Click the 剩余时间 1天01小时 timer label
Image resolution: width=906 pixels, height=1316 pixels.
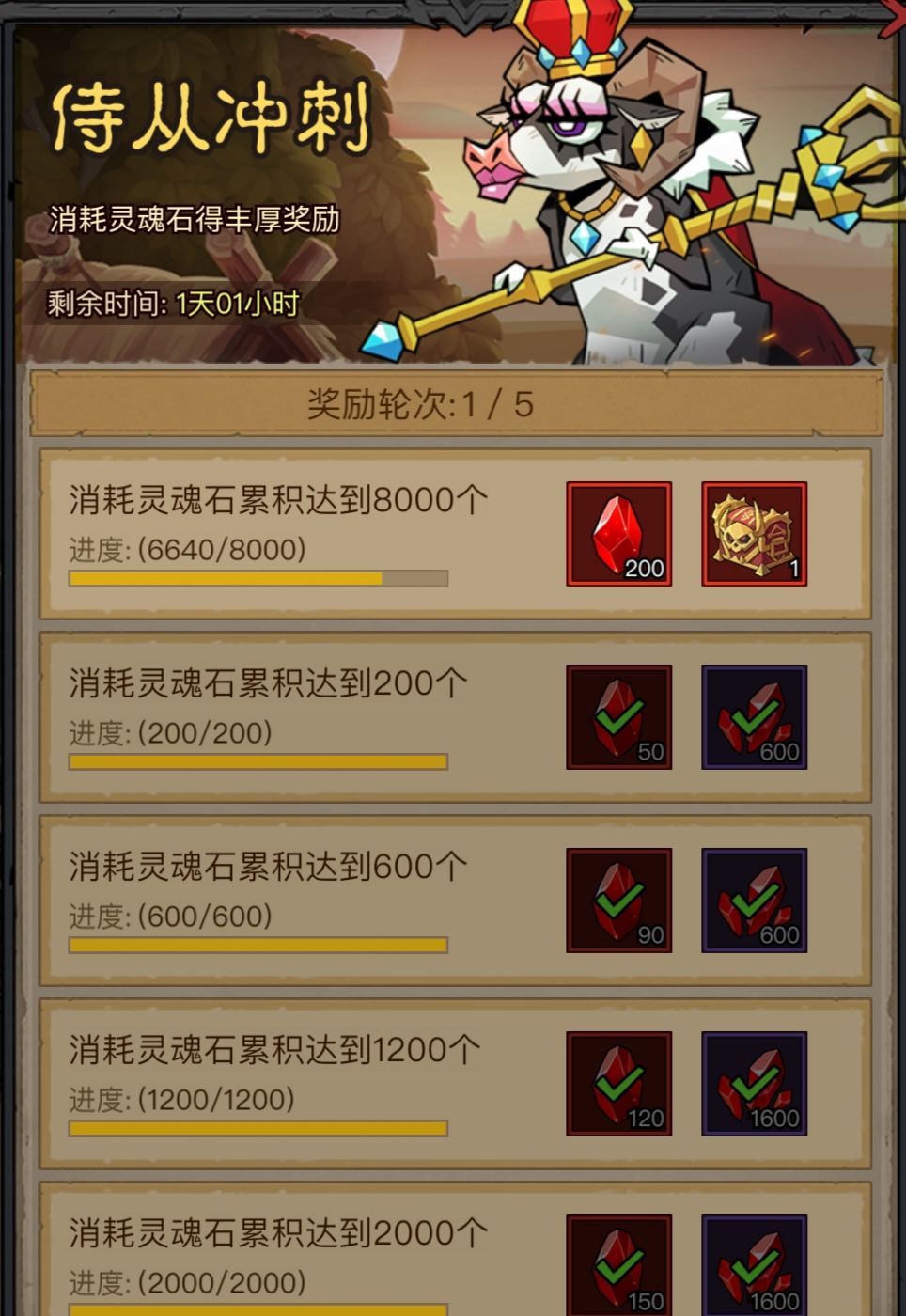(x=173, y=304)
